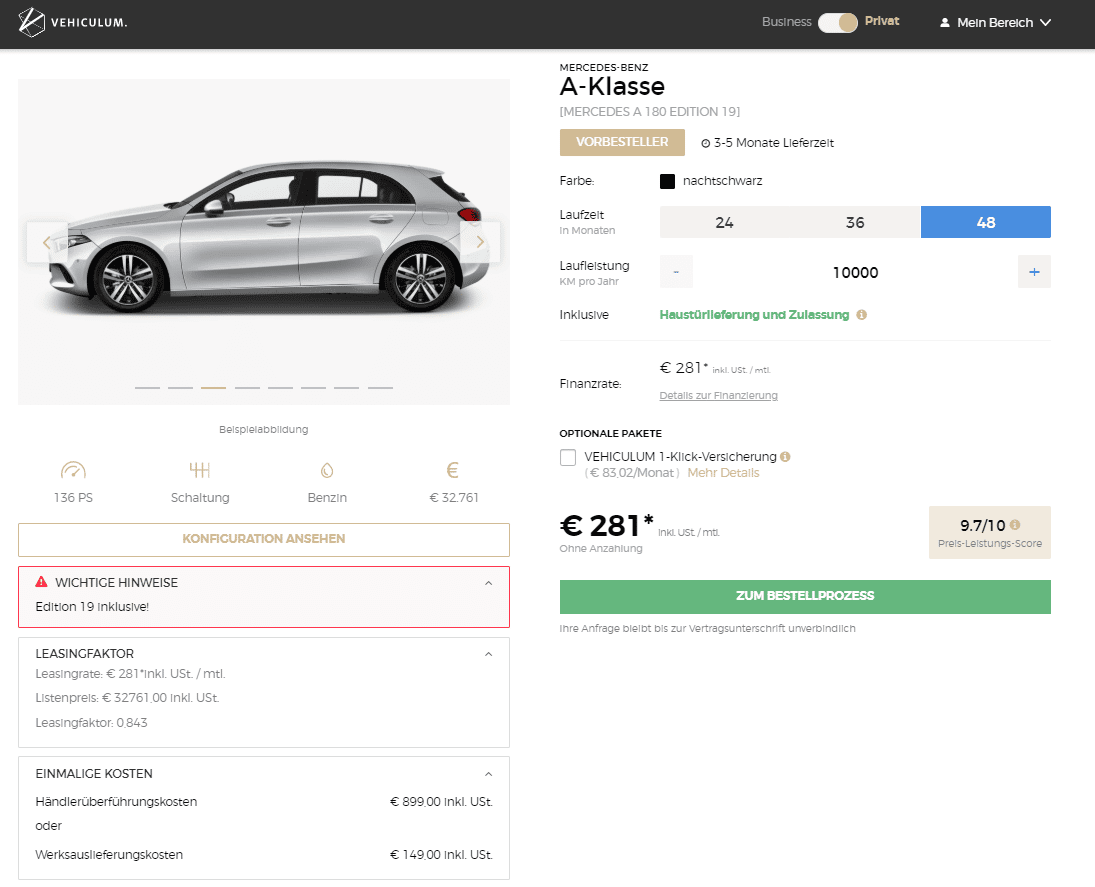The height and width of the screenshot is (887, 1095).
Task: Proceed with Zum Bestellprozess button
Action: (805, 596)
